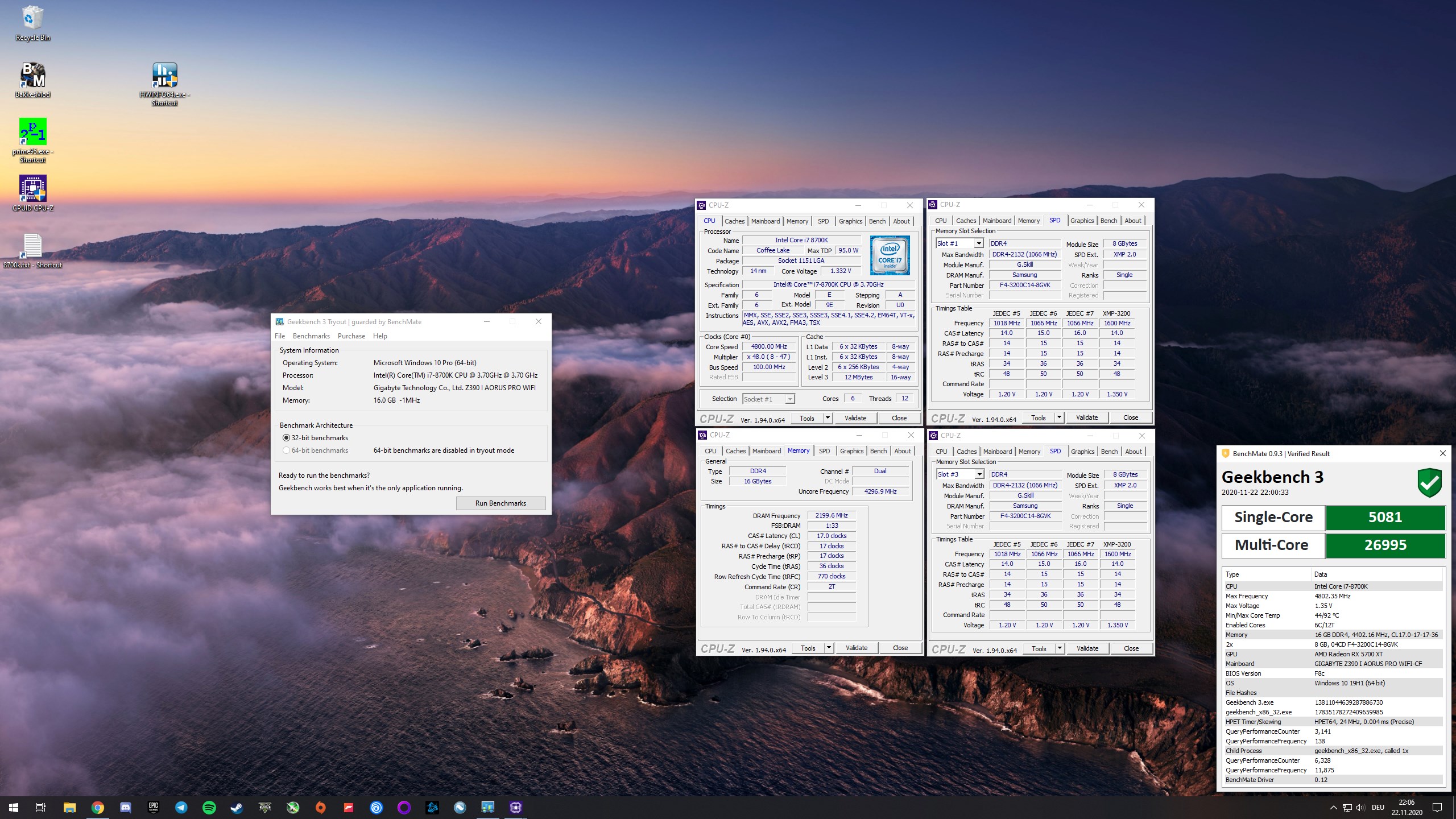Click the Multi-Core score 26995
This screenshot has height=819, width=1456.
tap(1385, 545)
